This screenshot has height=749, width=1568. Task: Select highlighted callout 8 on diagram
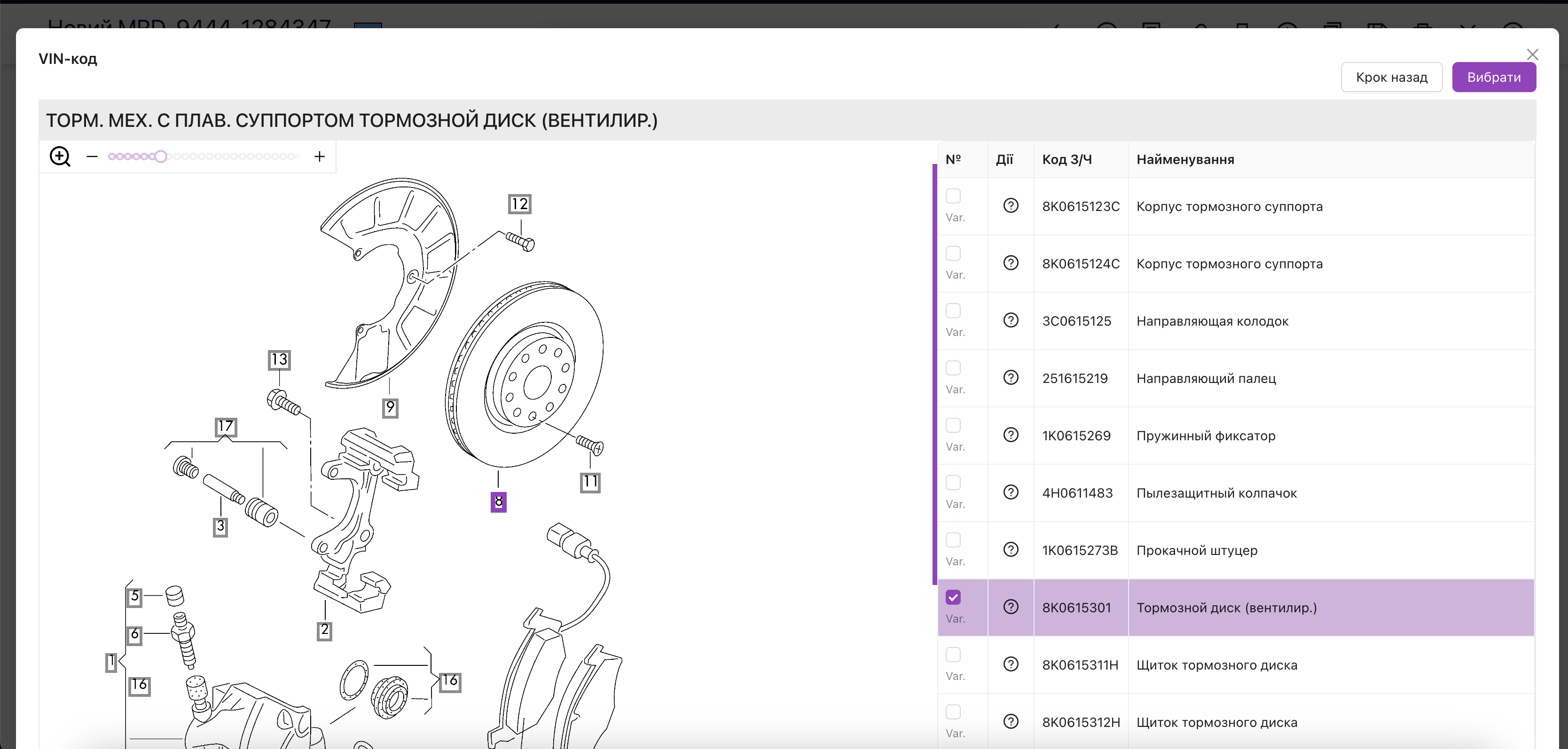499,502
